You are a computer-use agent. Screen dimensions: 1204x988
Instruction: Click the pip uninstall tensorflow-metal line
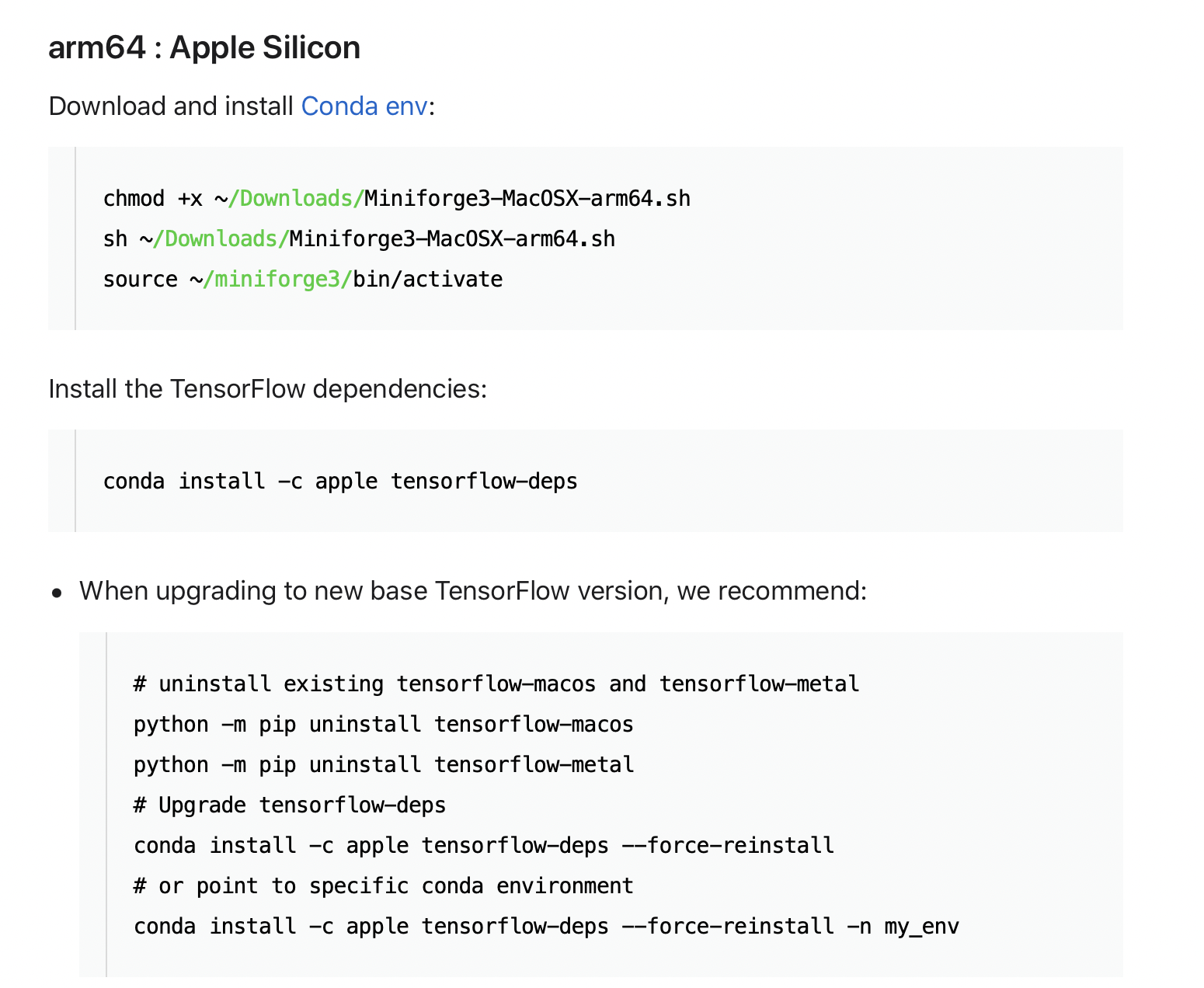[384, 765]
